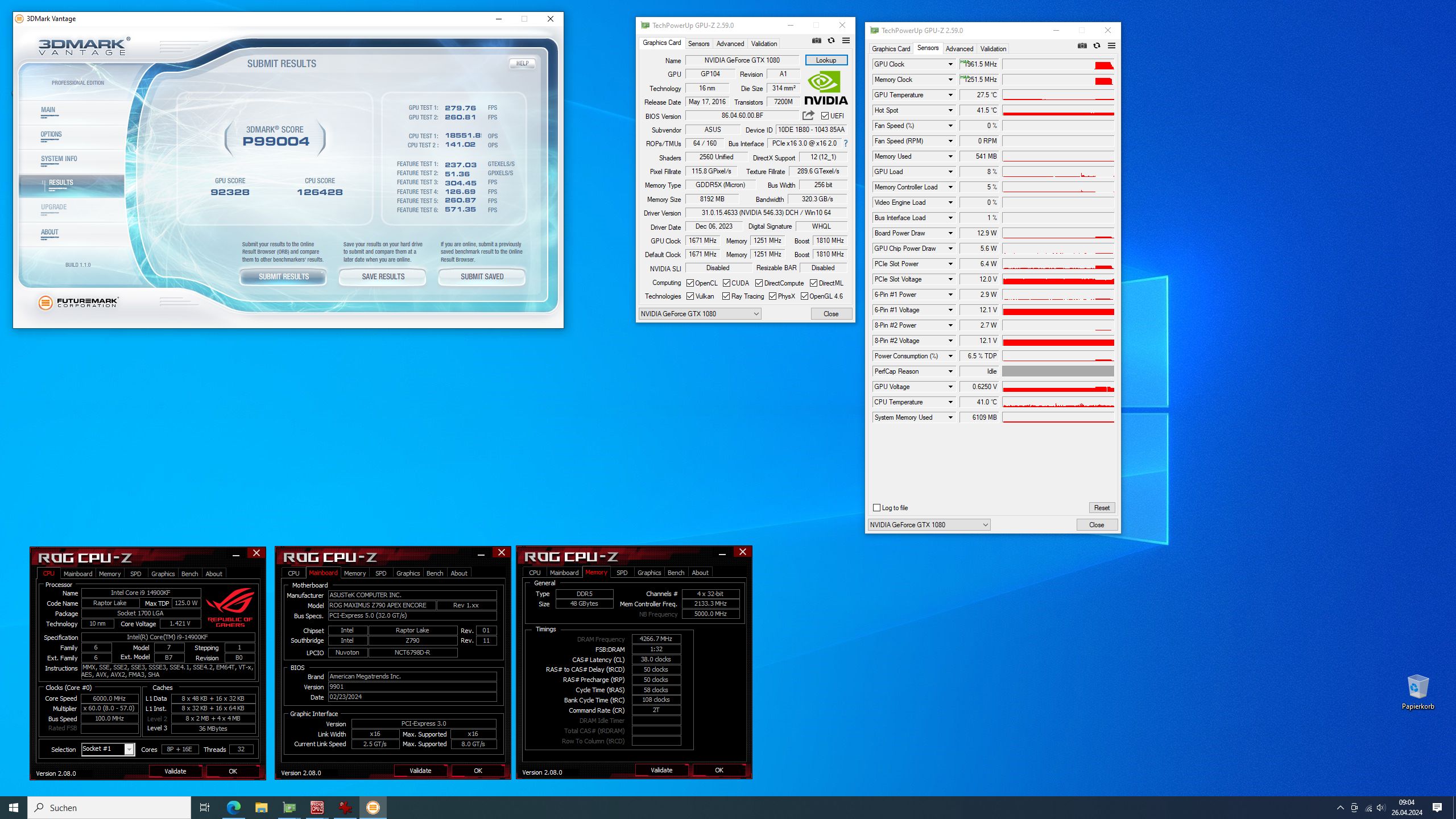This screenshot has width=1456, height=819.
Task: Open GPU selection dropdown in Sensors window
Action: click(x=929, y=525)
